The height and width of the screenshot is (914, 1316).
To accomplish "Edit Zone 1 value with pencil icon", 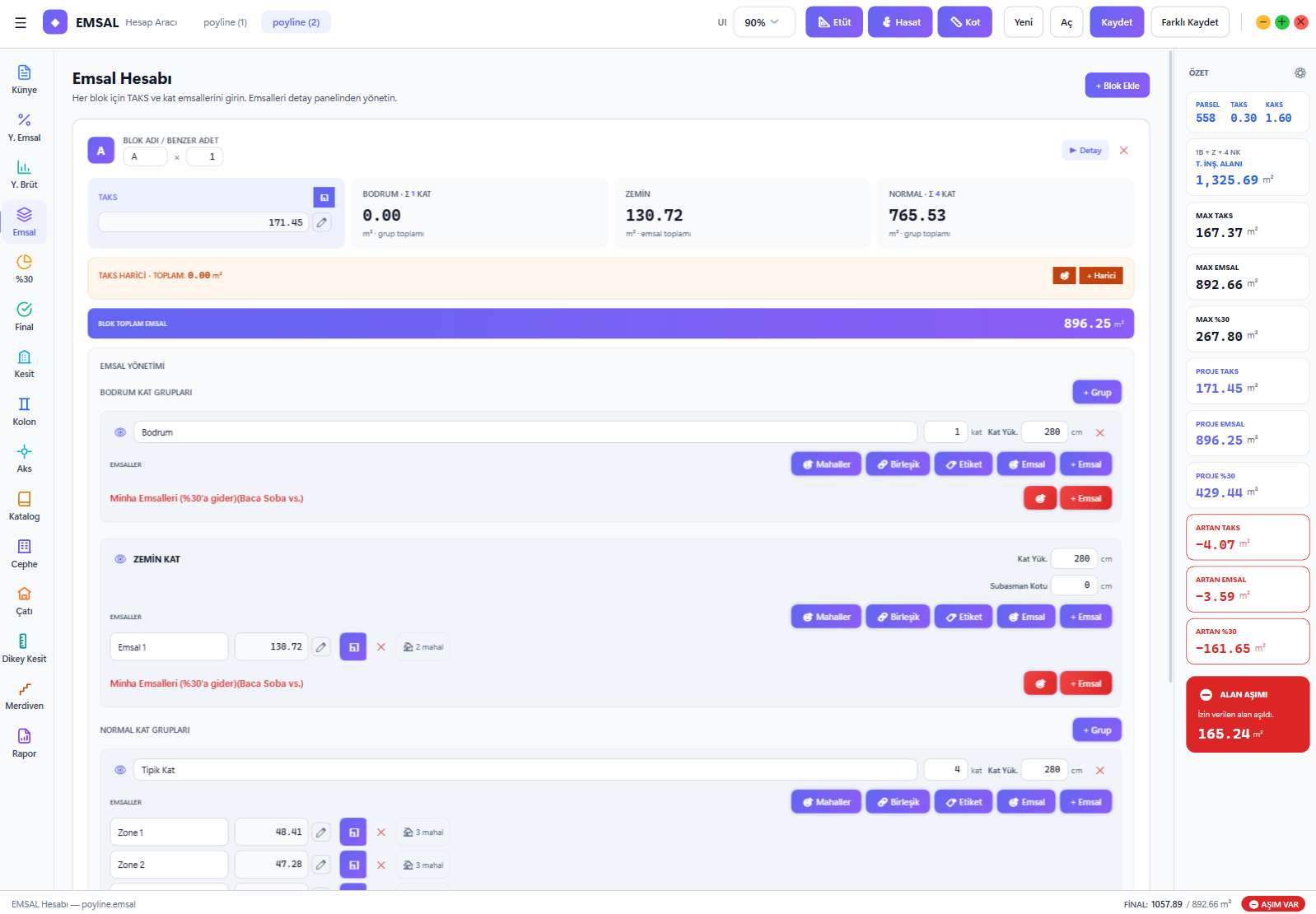I will click(321, 832).
